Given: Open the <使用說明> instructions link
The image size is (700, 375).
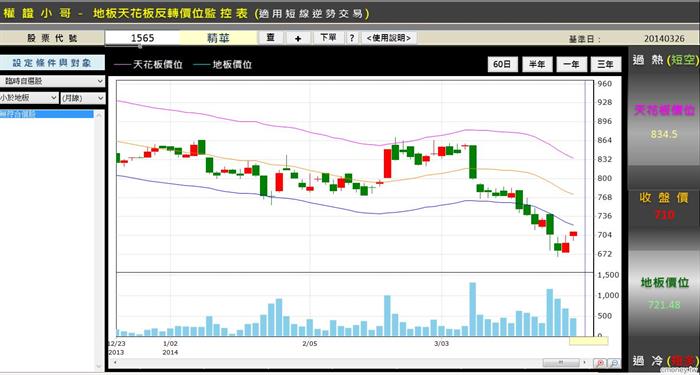Looking at the screenshot, I should (x=389, y=38).
